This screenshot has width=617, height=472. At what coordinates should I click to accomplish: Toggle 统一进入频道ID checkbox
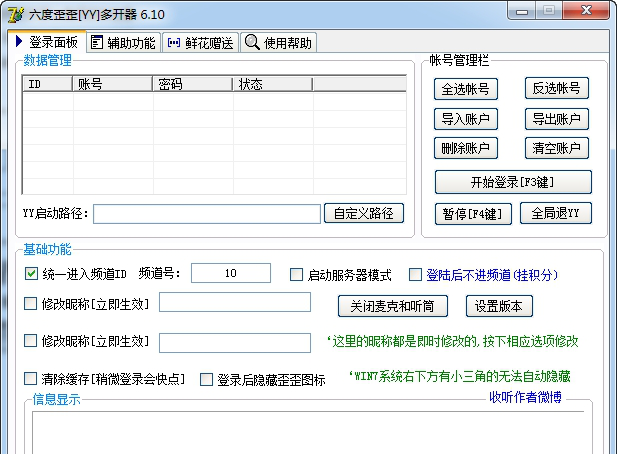click(x=31, y=273)
